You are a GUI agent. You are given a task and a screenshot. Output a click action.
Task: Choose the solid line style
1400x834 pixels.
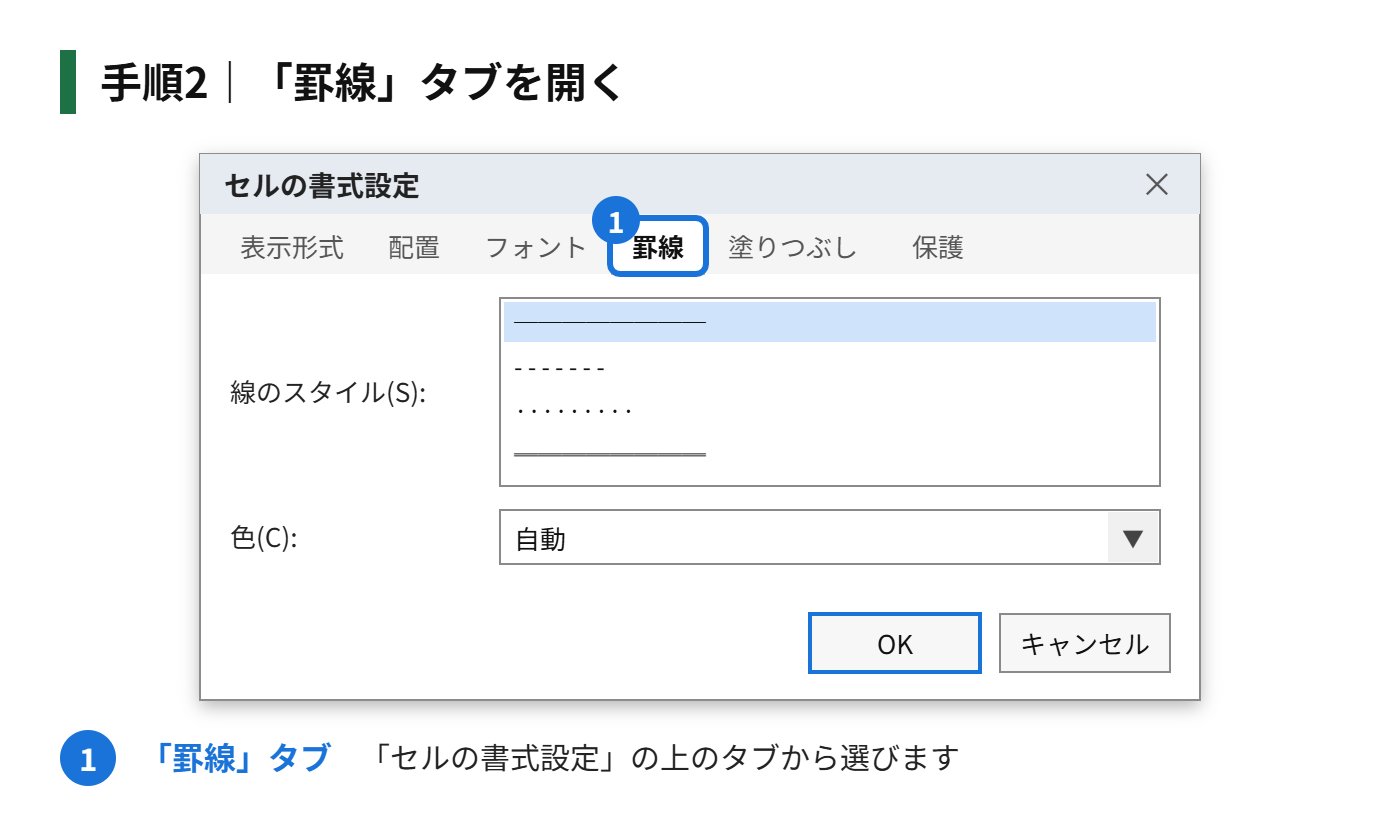coord(830,322)
